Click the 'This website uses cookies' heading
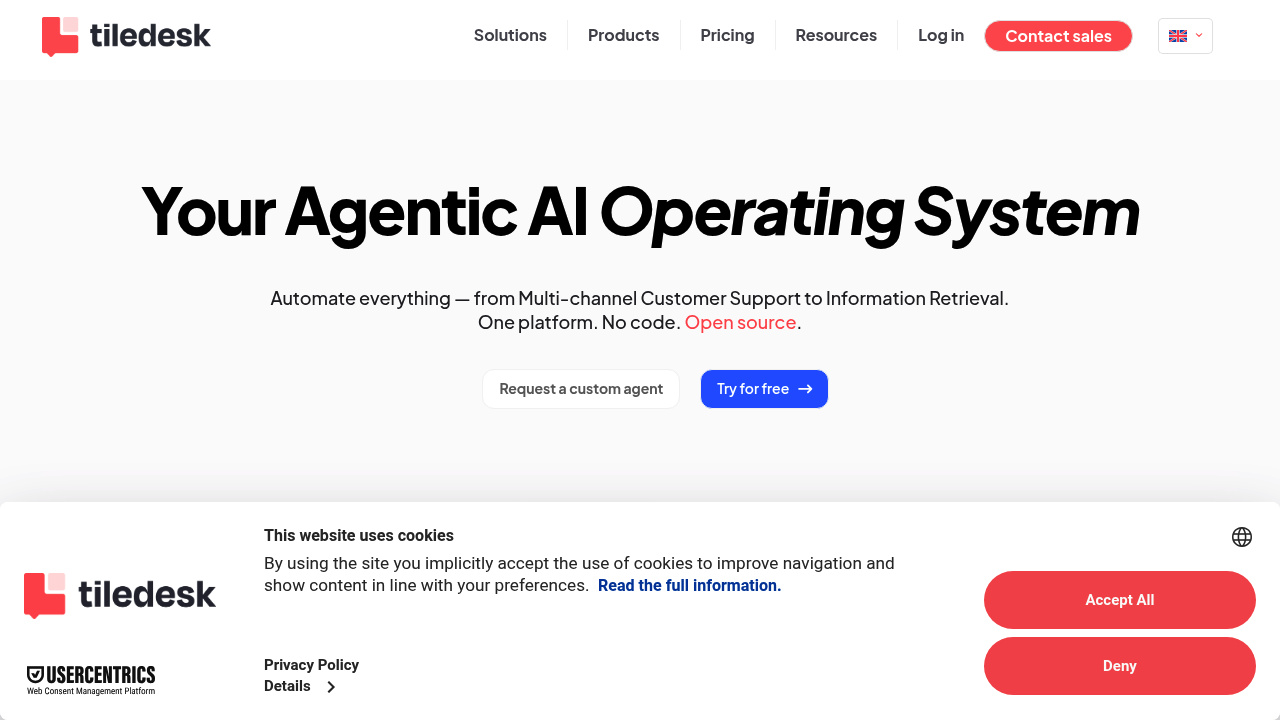The width and height of the screenshot is (1280, 720). point(359,535)
